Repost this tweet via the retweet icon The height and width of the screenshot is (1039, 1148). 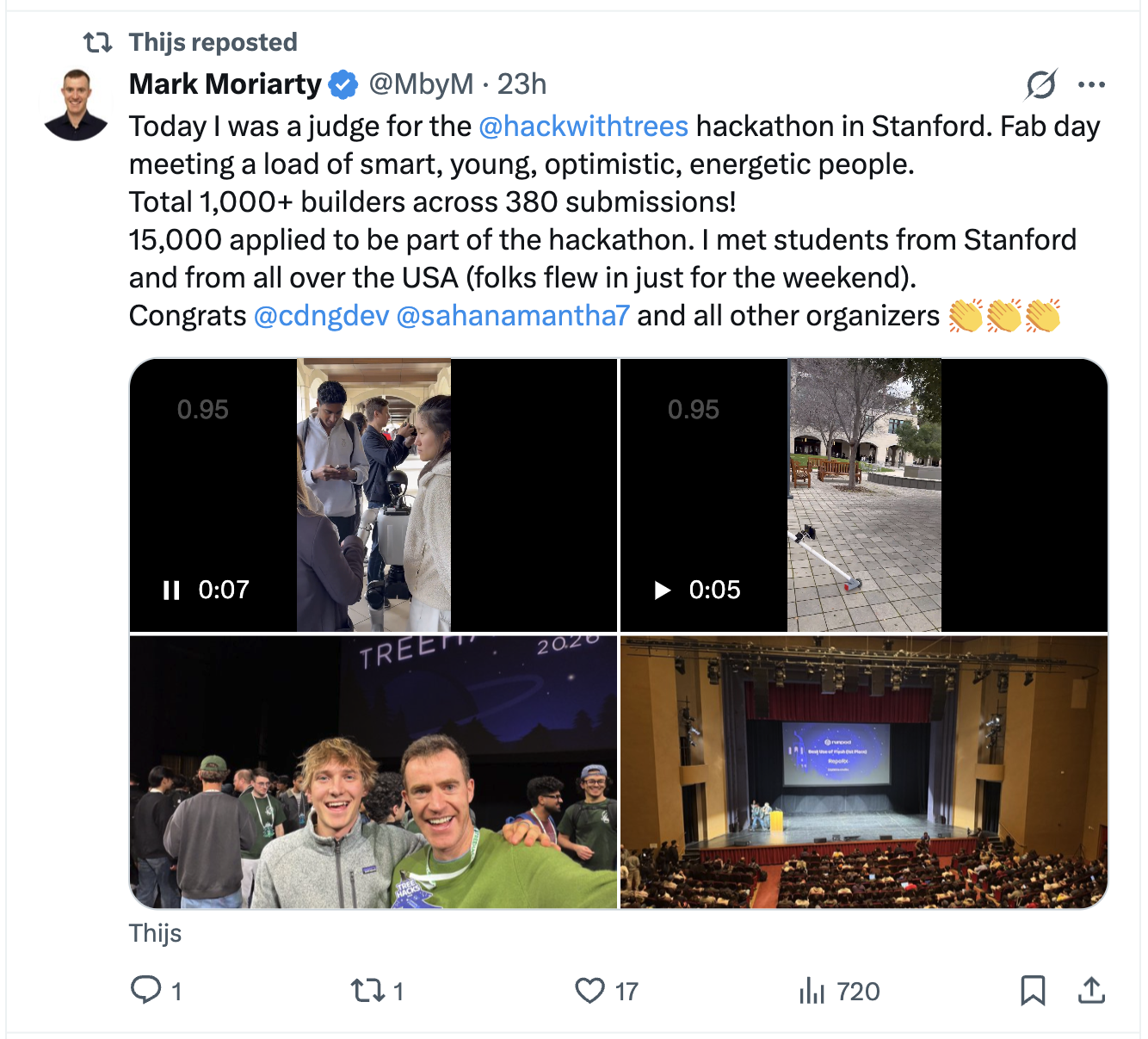click(367, 990)
